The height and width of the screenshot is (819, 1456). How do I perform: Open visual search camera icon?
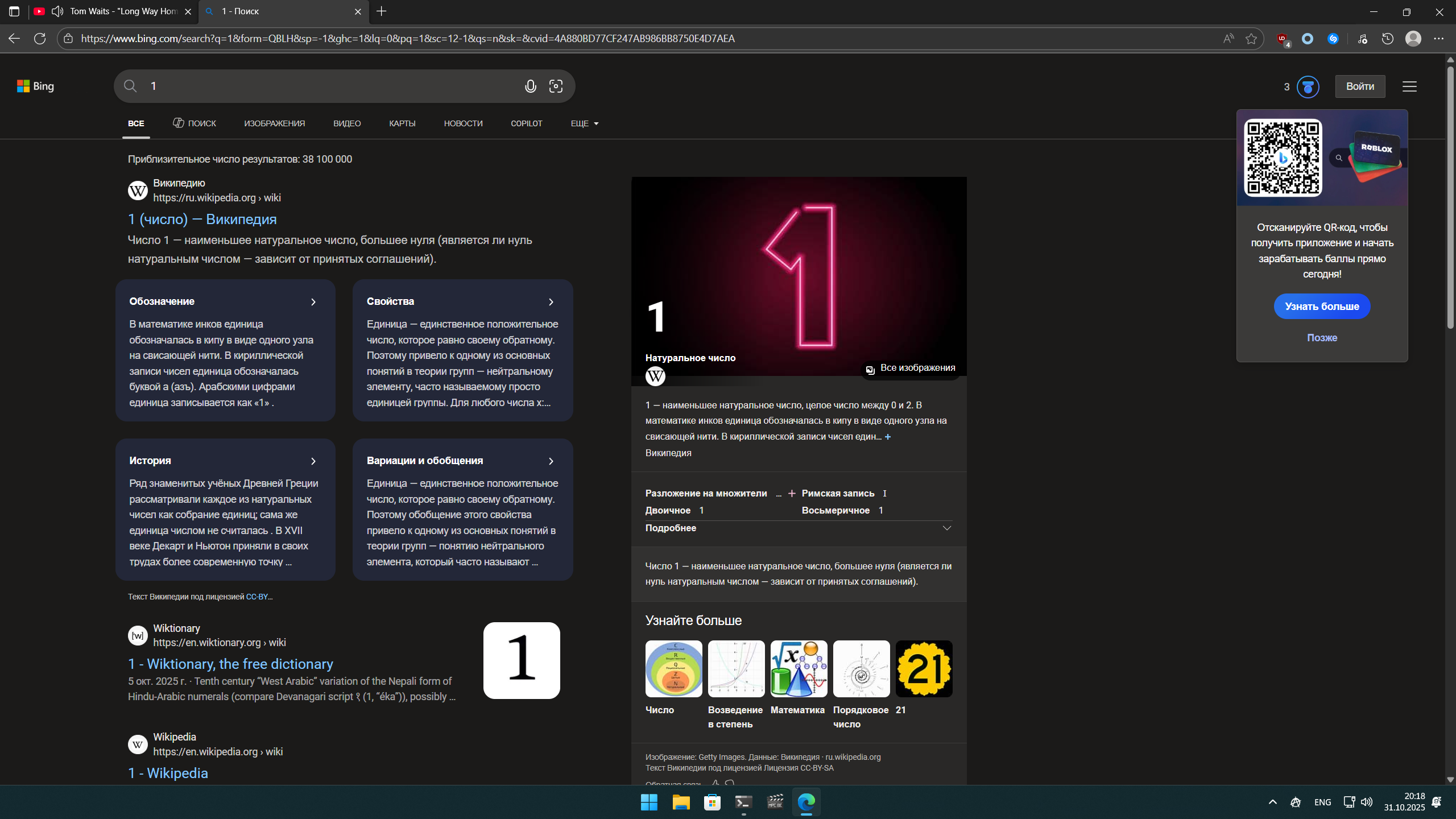[x=556, y=86]
